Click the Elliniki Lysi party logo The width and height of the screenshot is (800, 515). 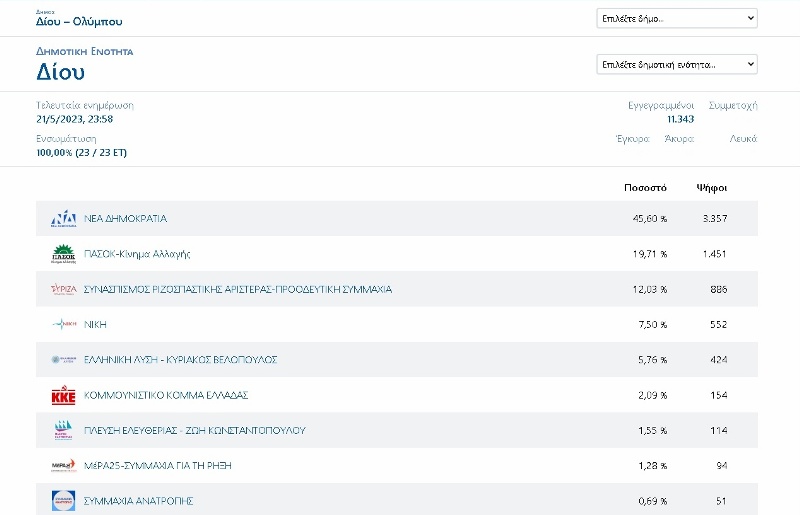[64, 360]
